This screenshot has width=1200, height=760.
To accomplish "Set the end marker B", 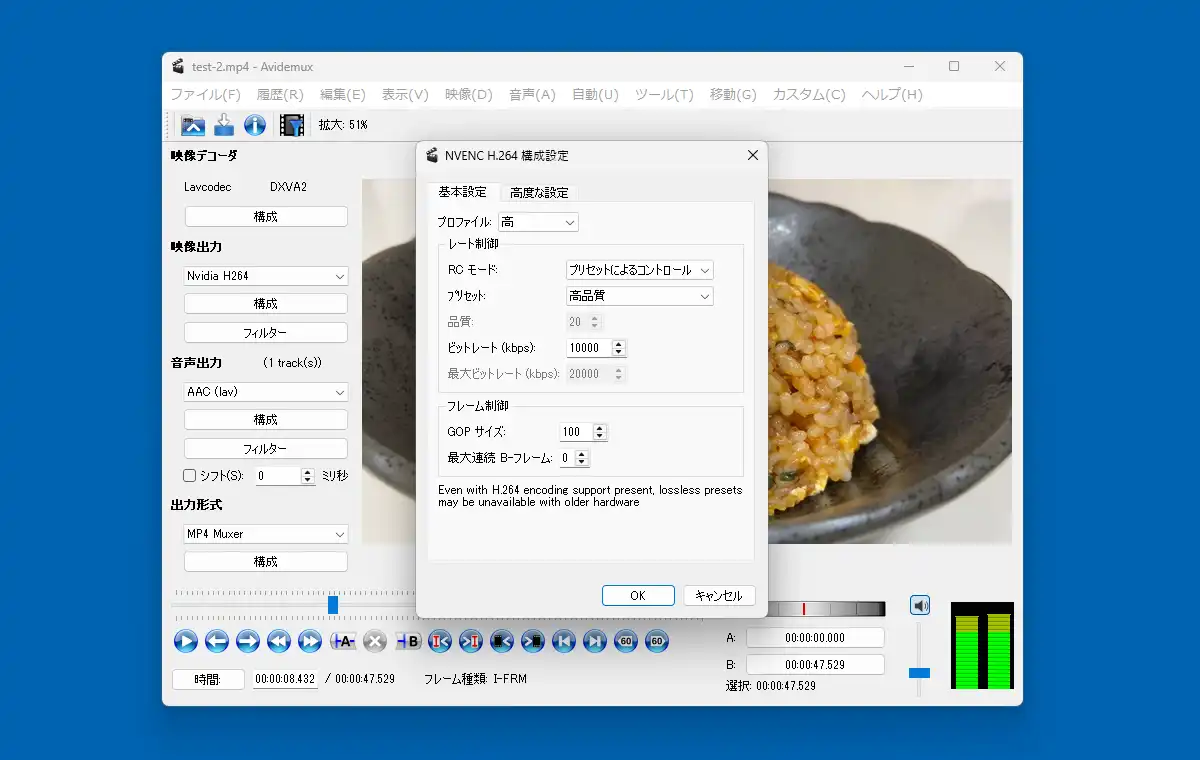I will [407, 642].
